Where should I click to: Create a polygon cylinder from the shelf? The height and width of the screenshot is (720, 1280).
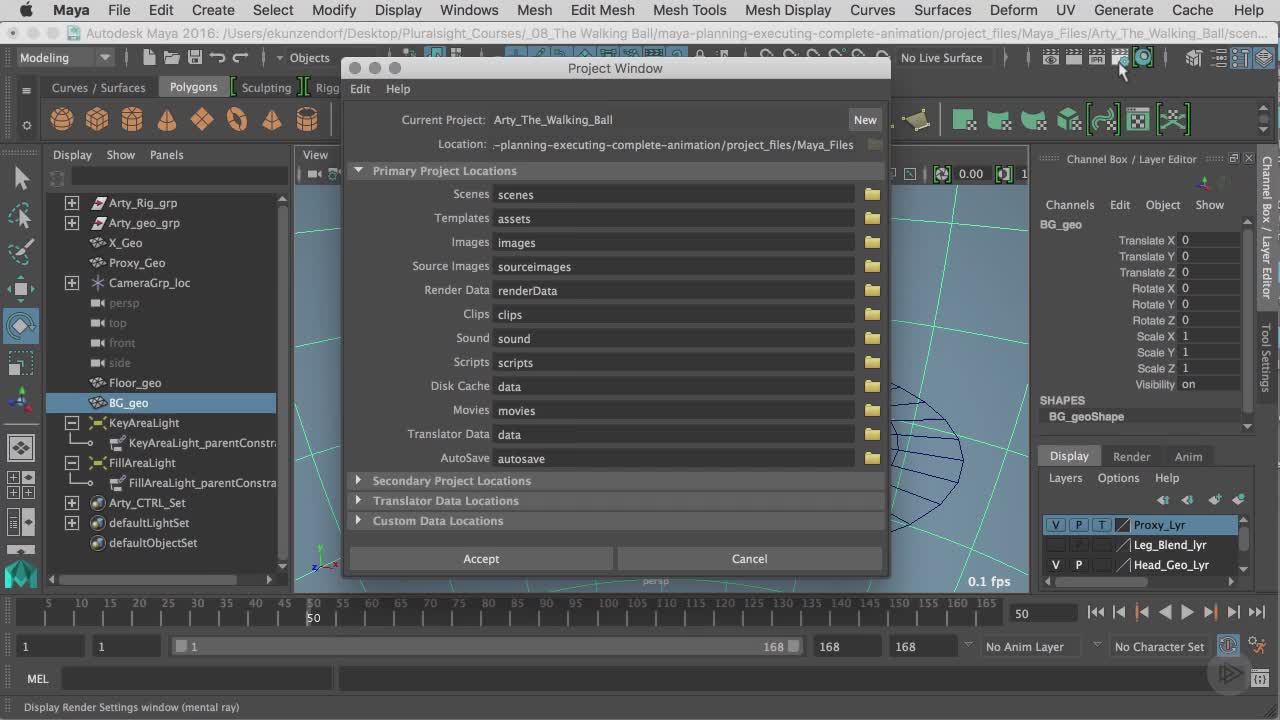click(x=132, y=120)
